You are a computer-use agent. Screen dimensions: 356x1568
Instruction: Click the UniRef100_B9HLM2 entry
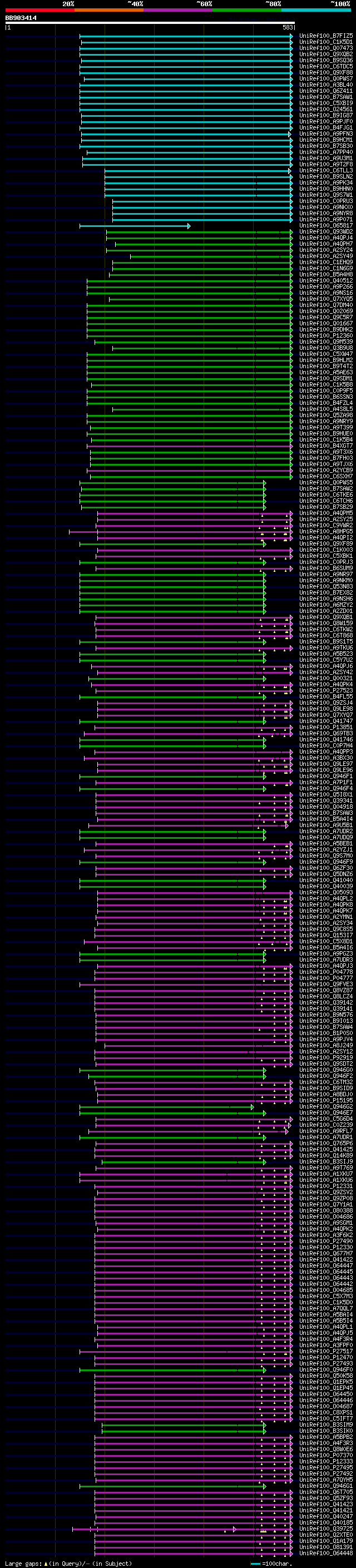(326, 361)
